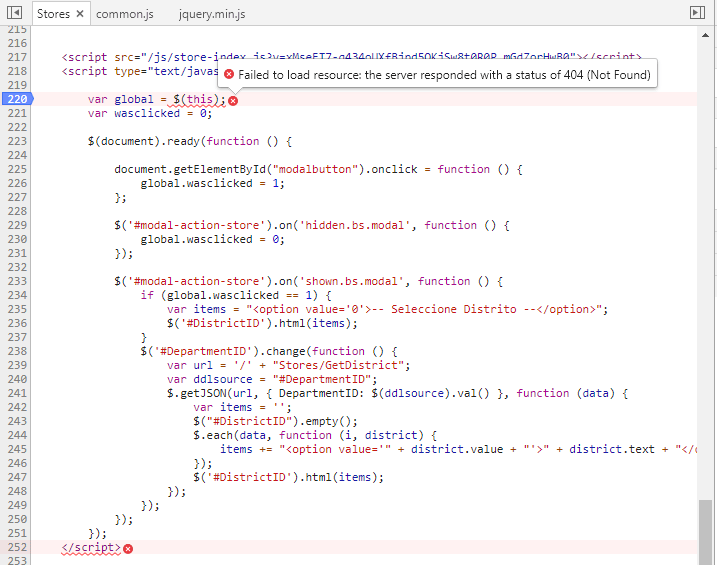Screen dimensions: 717x565
Task: Click 'global.wasclicked = 1;' on line 226
Action: point(213,183)
